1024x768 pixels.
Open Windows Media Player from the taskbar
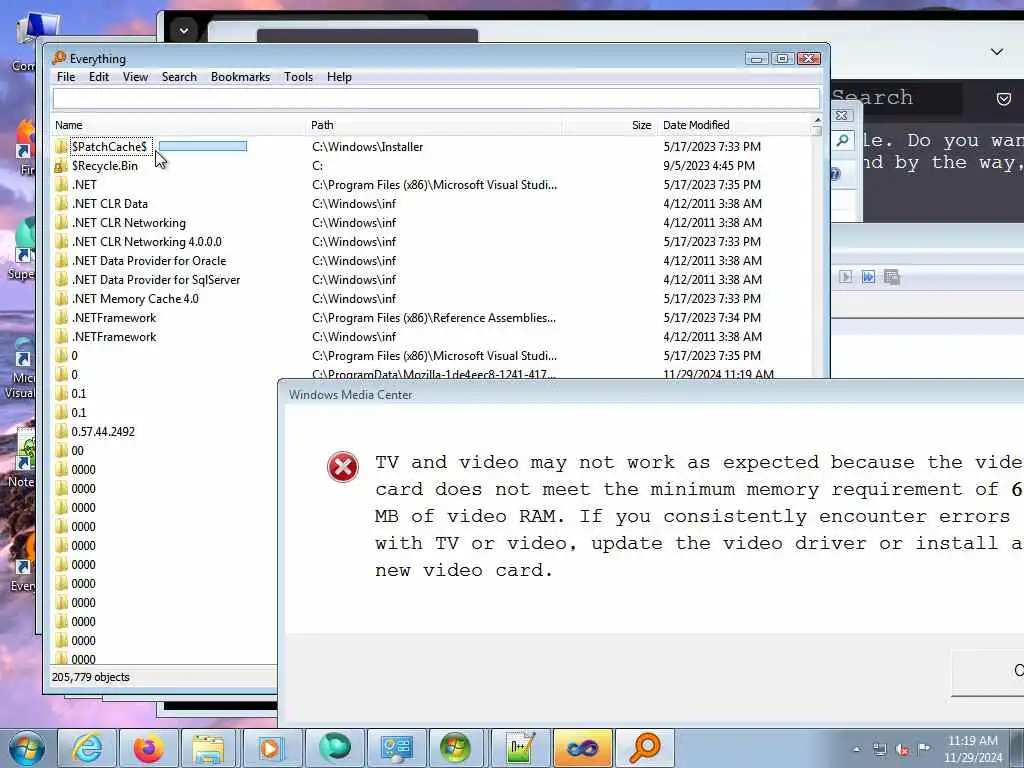(271, 748)
